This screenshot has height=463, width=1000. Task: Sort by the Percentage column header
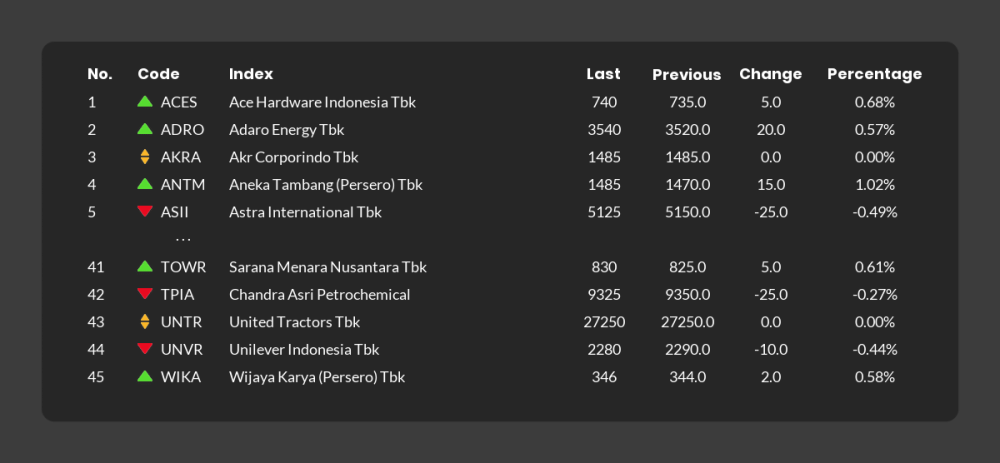[x=874, y=74]
